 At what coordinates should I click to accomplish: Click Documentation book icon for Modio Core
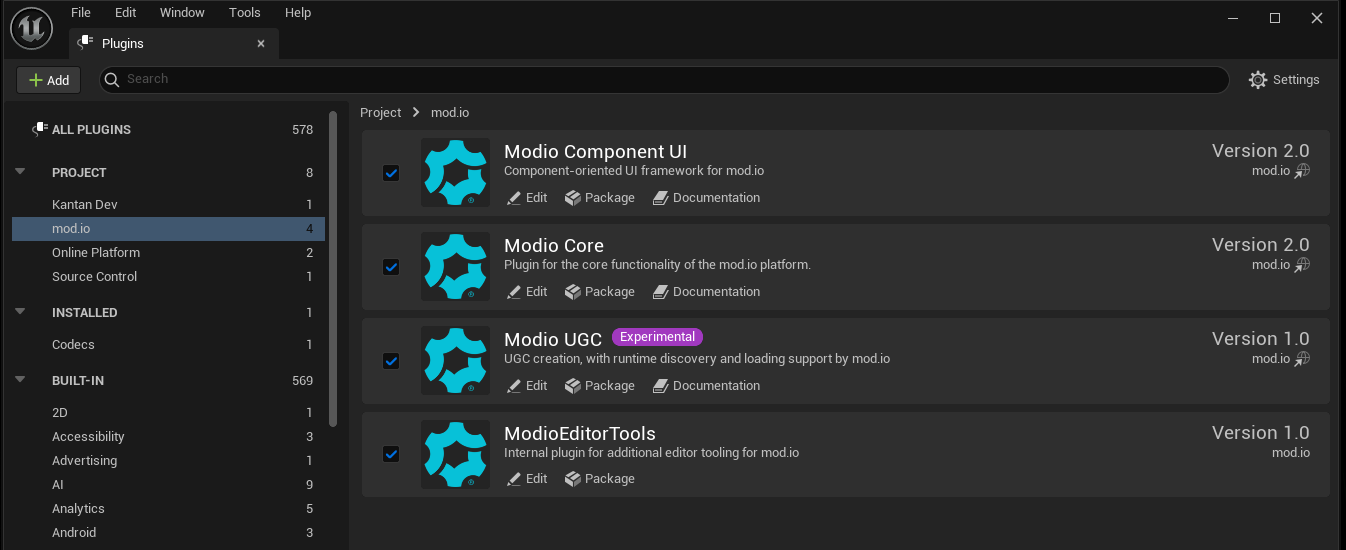coord(660,292)
